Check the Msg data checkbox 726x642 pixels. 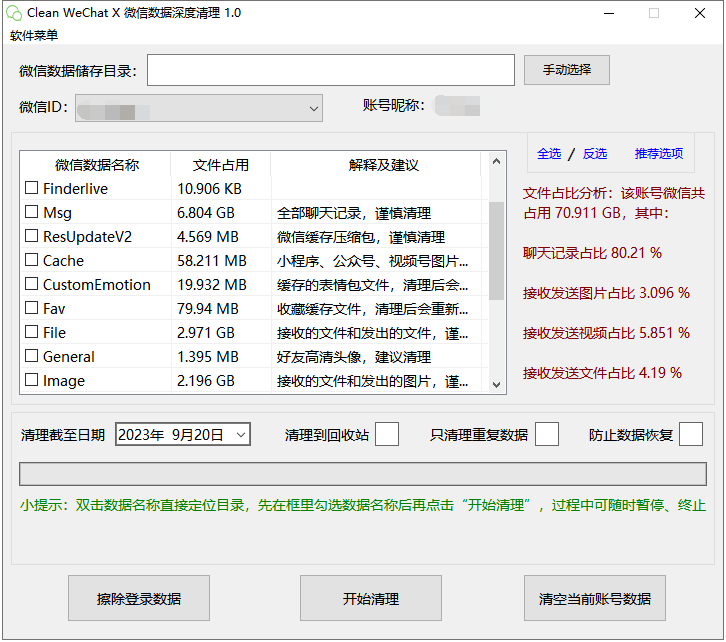tap(32, 212)
